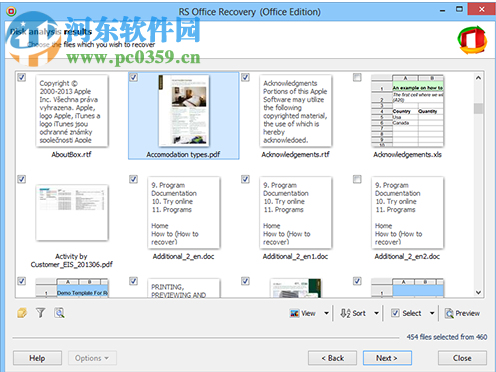Uncheck the Accomodation types.pdf checkbox
This screenshot has width=496, height=372.
coord(133,77)
